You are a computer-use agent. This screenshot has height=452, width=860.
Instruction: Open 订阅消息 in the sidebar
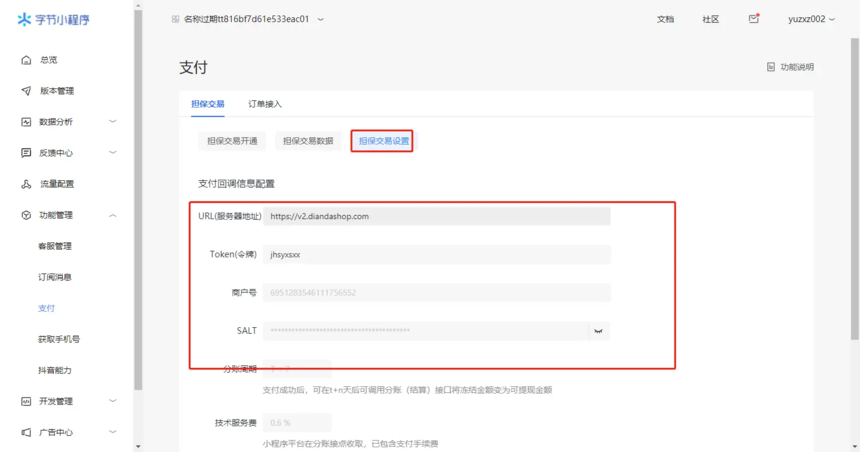pos(55,277)
